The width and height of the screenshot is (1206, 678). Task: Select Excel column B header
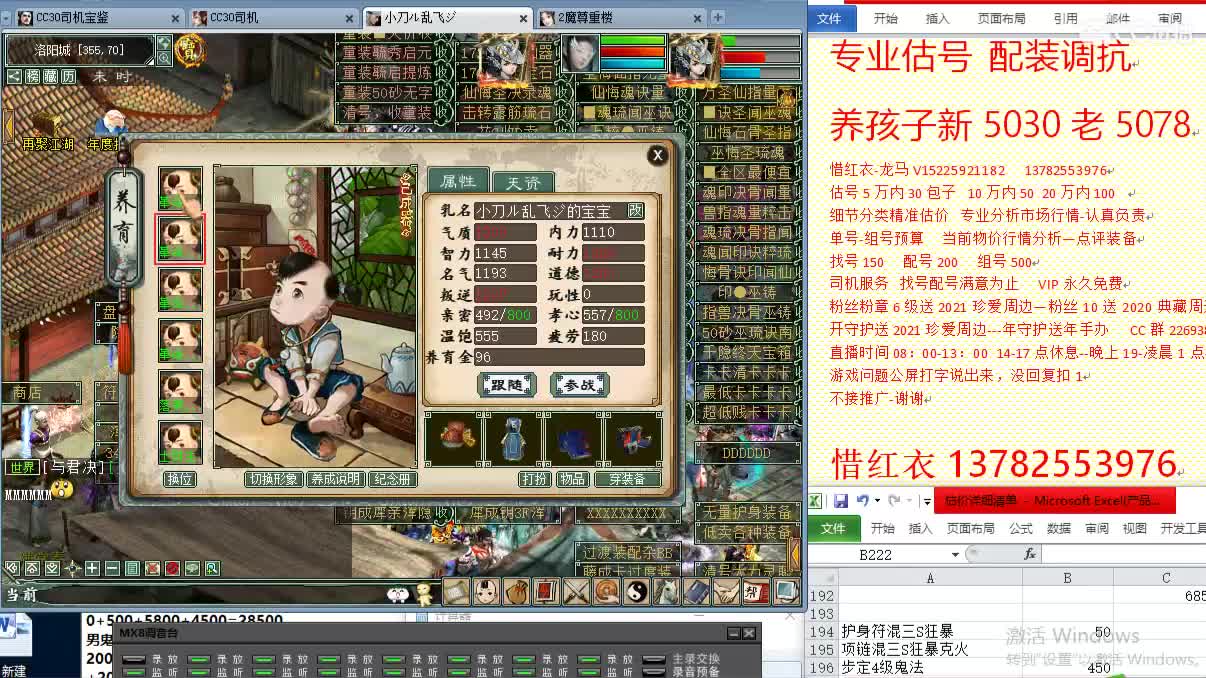(1067, 578)
